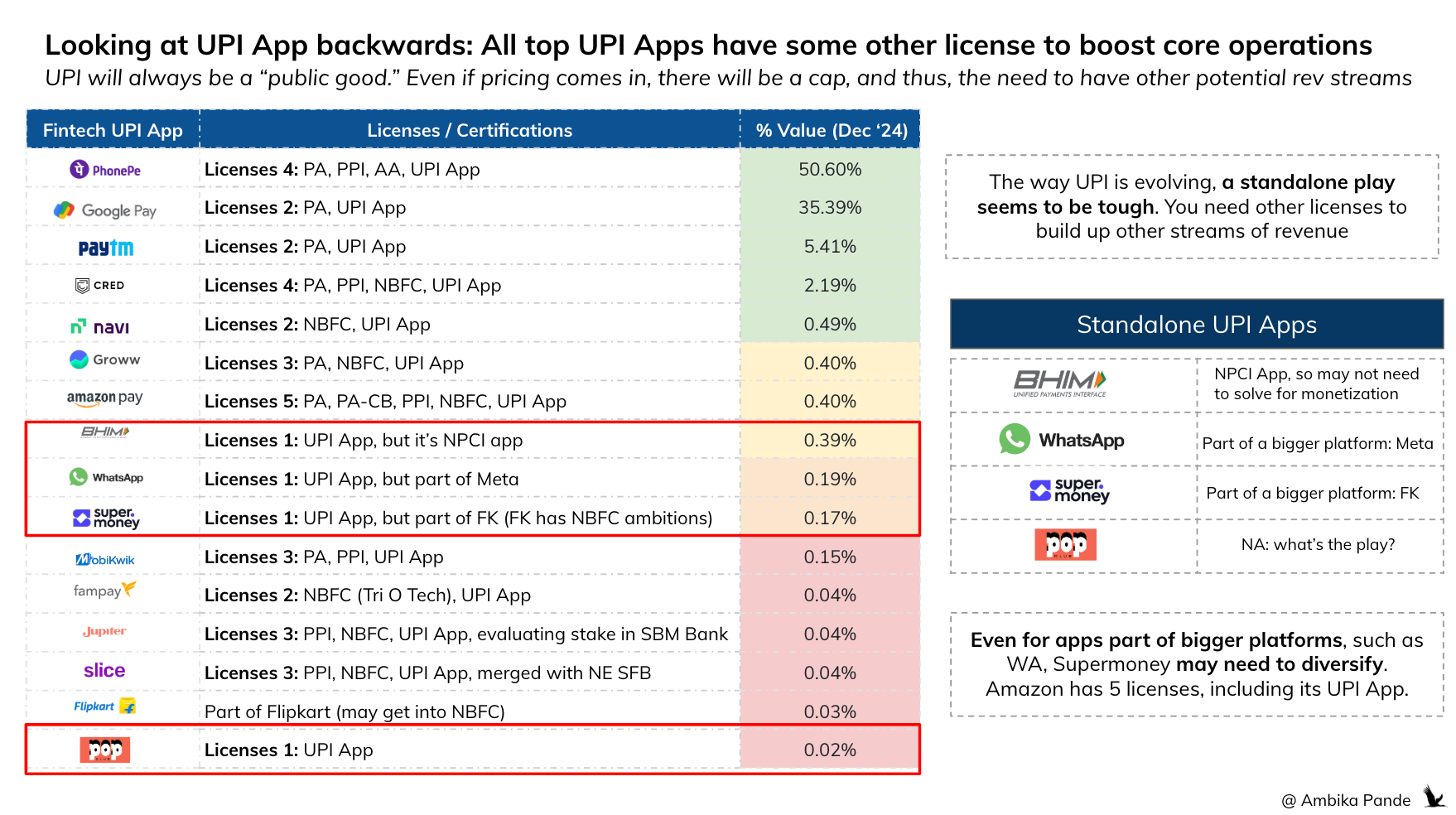Click 'Licenses 4: PA, PPI, NBFC, UPI App'
1456x815 pixels.
pyautogui.click(x=353, y=285)
